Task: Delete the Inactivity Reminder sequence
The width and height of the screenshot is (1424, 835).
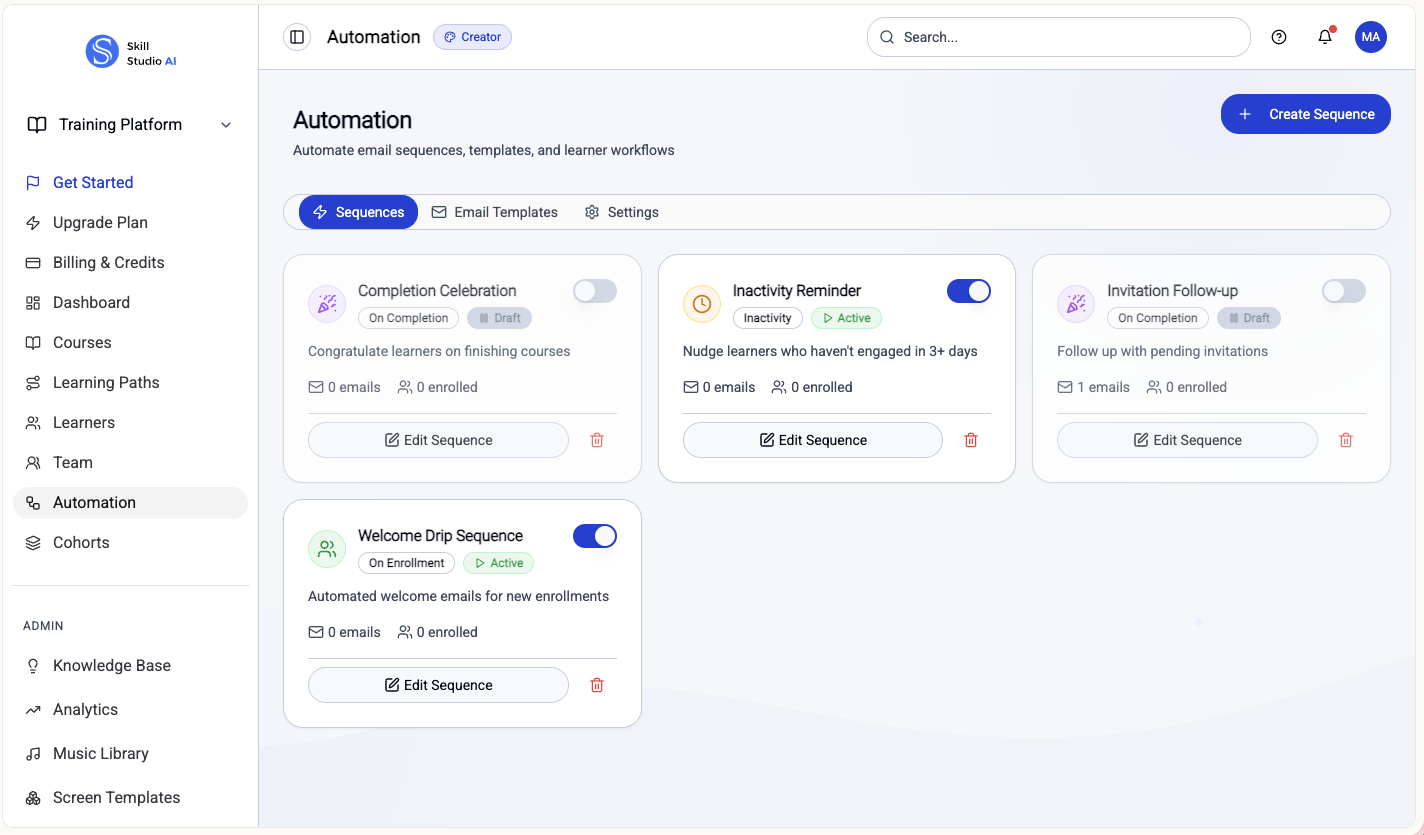Action: [971, 440]
